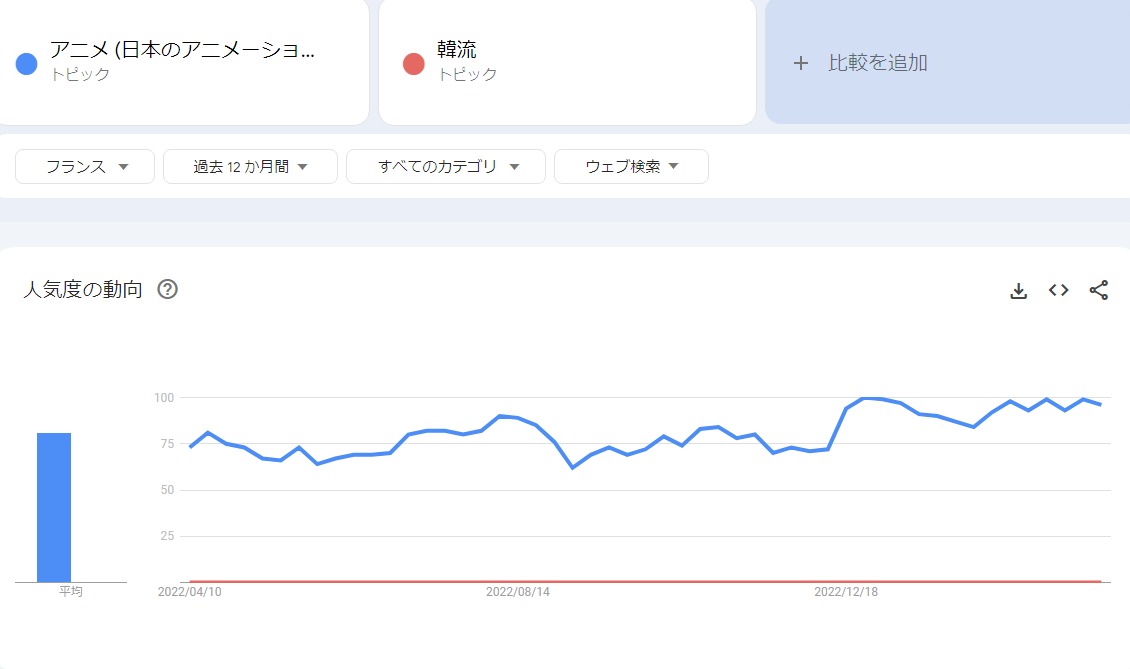Click the blue dot beside アニメ

tap(27, 64)
